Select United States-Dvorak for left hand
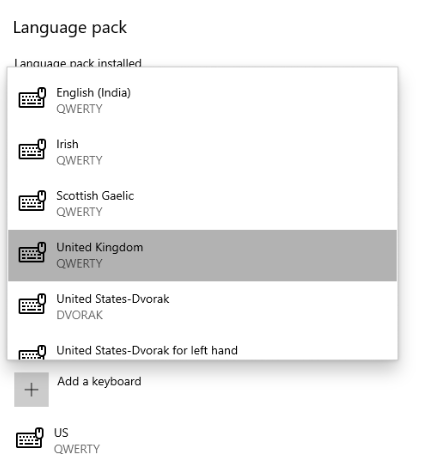The width and height of the screenshot is (428, 467). click(x=202, y=347)
